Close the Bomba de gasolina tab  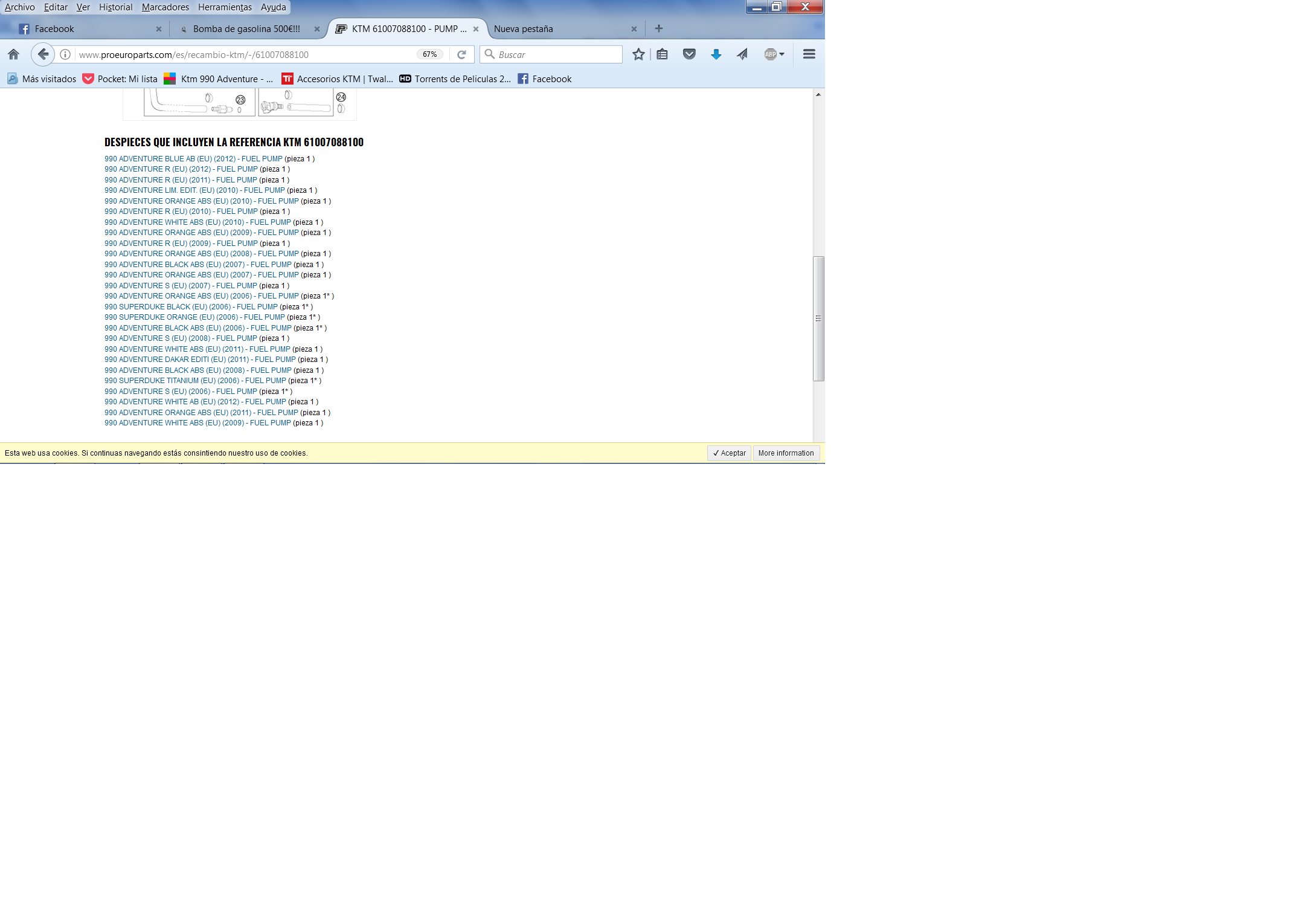click(317, 29)
